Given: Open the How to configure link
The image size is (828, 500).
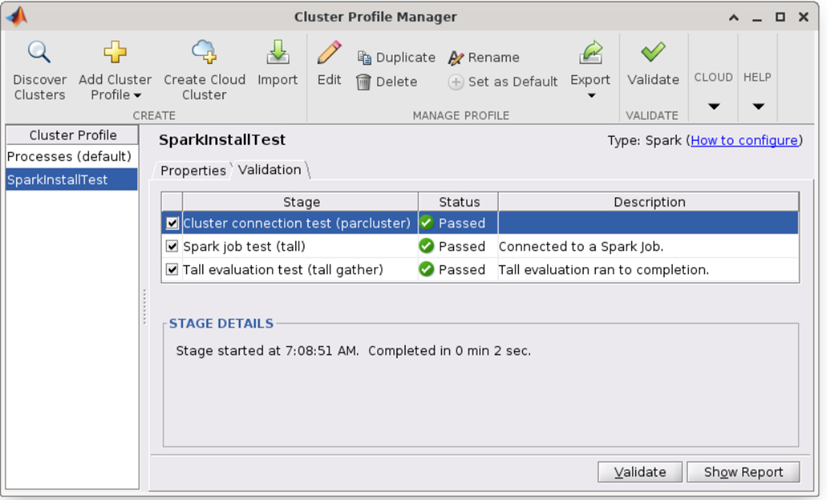Looking at the screenshot, I should tap(744, 141).
